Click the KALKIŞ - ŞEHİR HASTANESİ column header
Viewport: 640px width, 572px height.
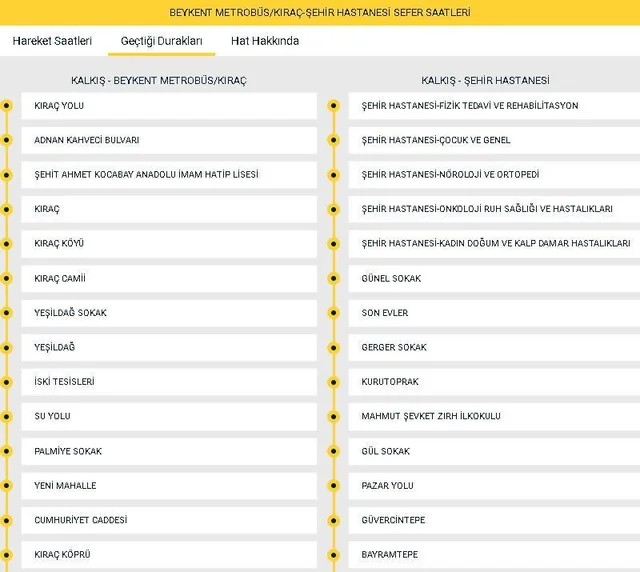pos(485,80)
